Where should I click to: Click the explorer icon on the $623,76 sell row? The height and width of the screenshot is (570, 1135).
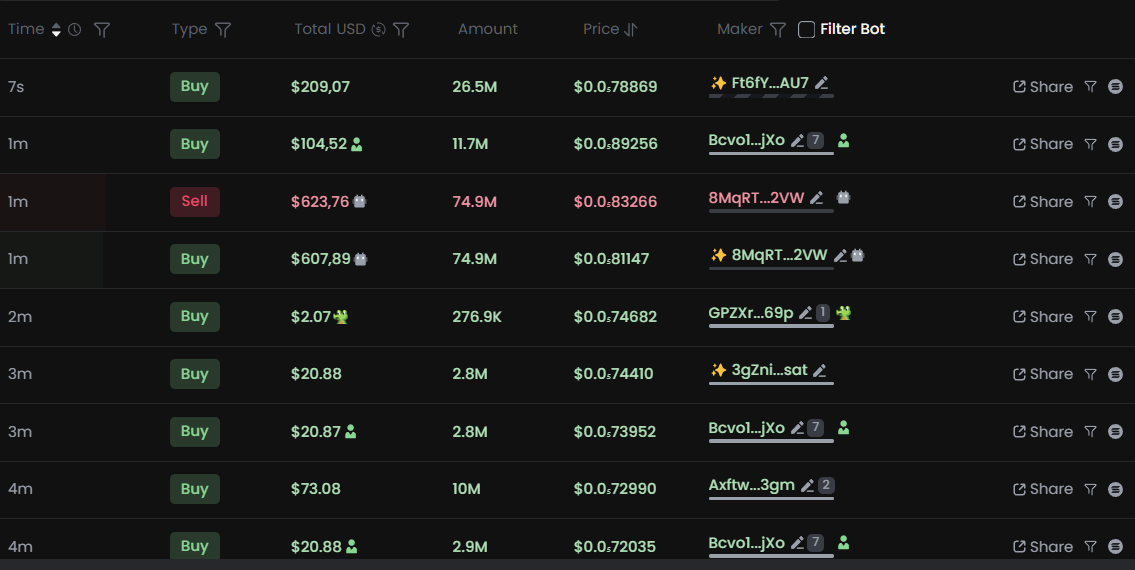(x=1115, y=202)
